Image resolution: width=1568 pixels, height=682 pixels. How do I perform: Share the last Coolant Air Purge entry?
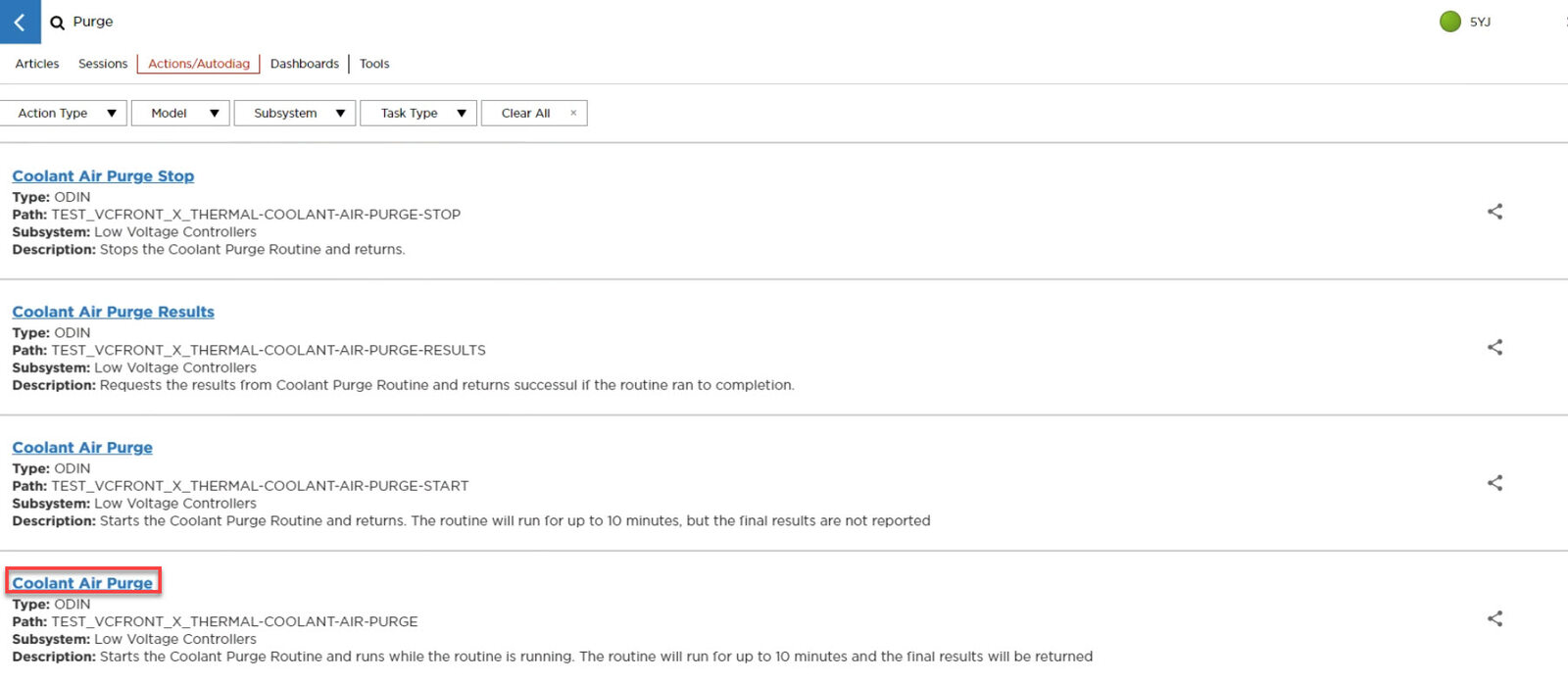(1494, 618)
